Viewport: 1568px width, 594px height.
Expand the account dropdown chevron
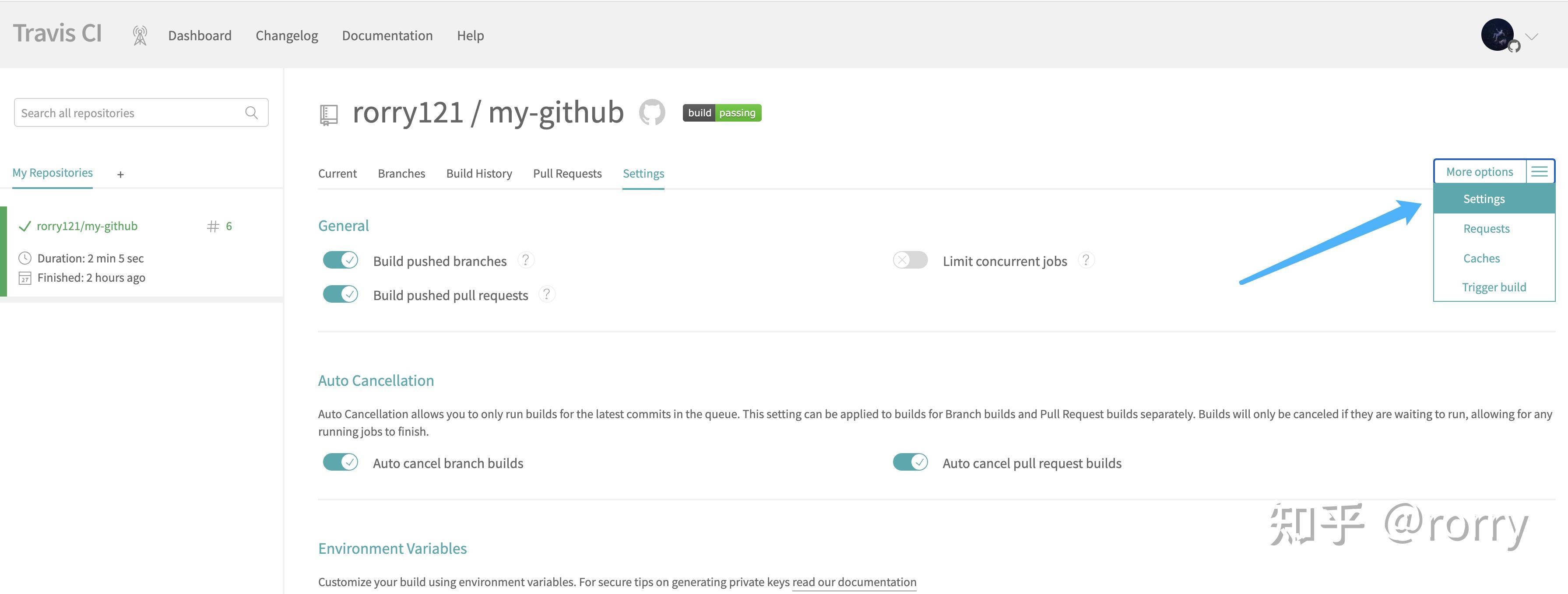click(1532, 36)
